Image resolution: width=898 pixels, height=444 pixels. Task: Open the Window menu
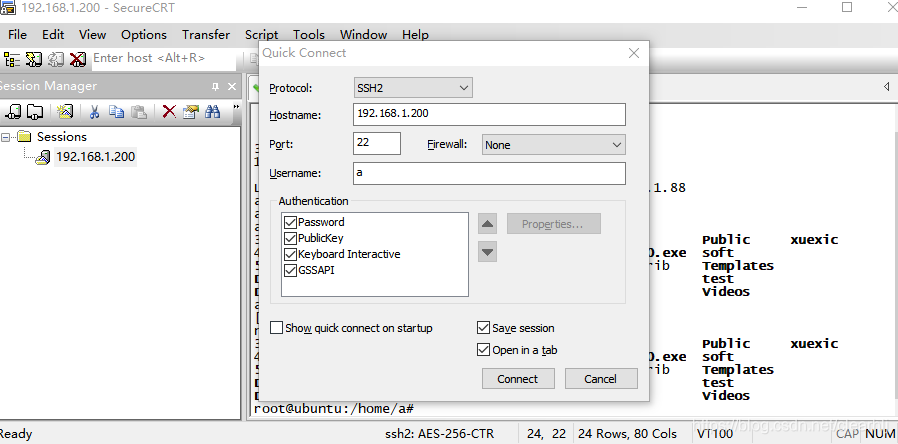[363, 35]
